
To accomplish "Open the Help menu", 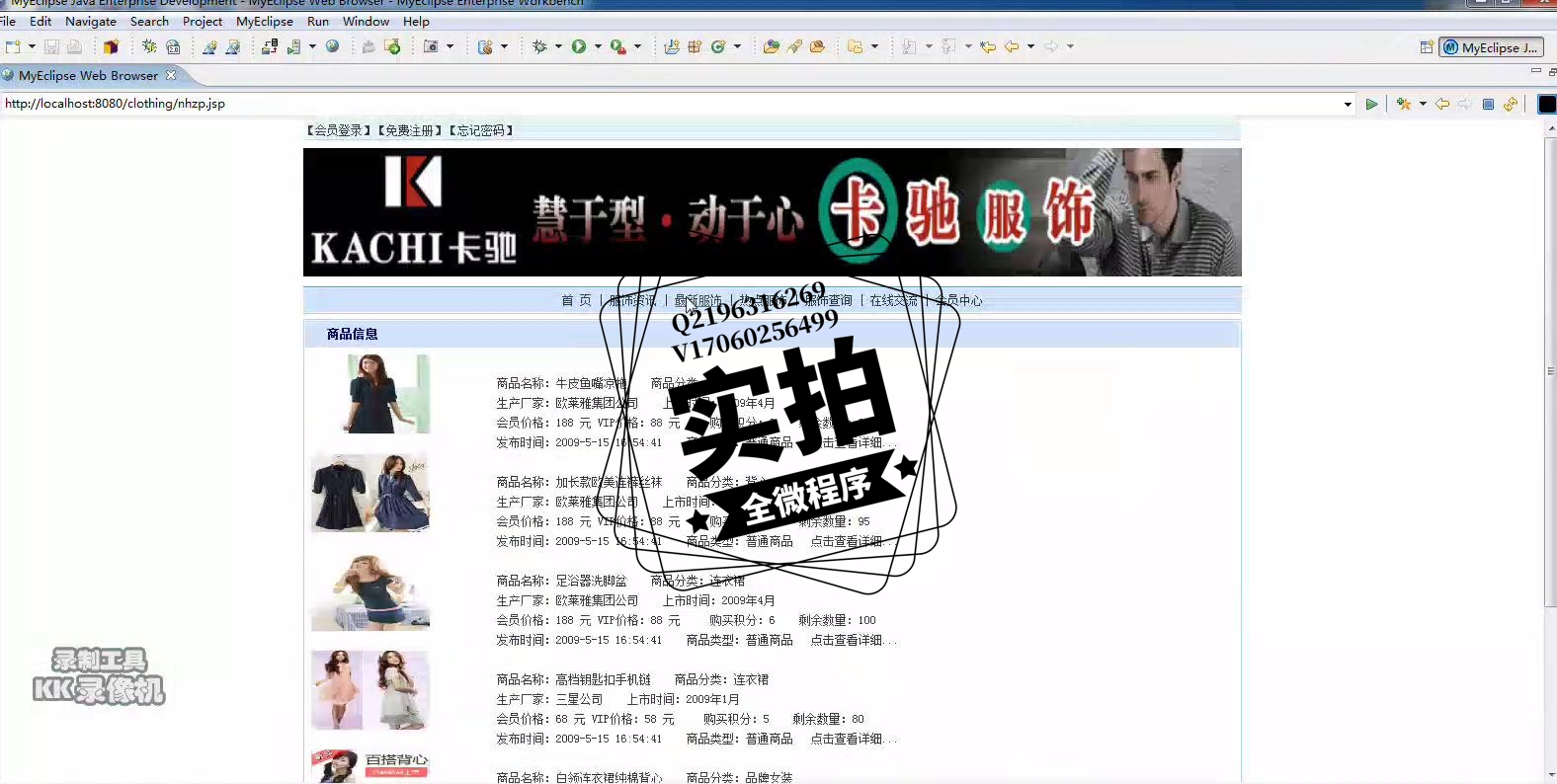I will [416, 21].
